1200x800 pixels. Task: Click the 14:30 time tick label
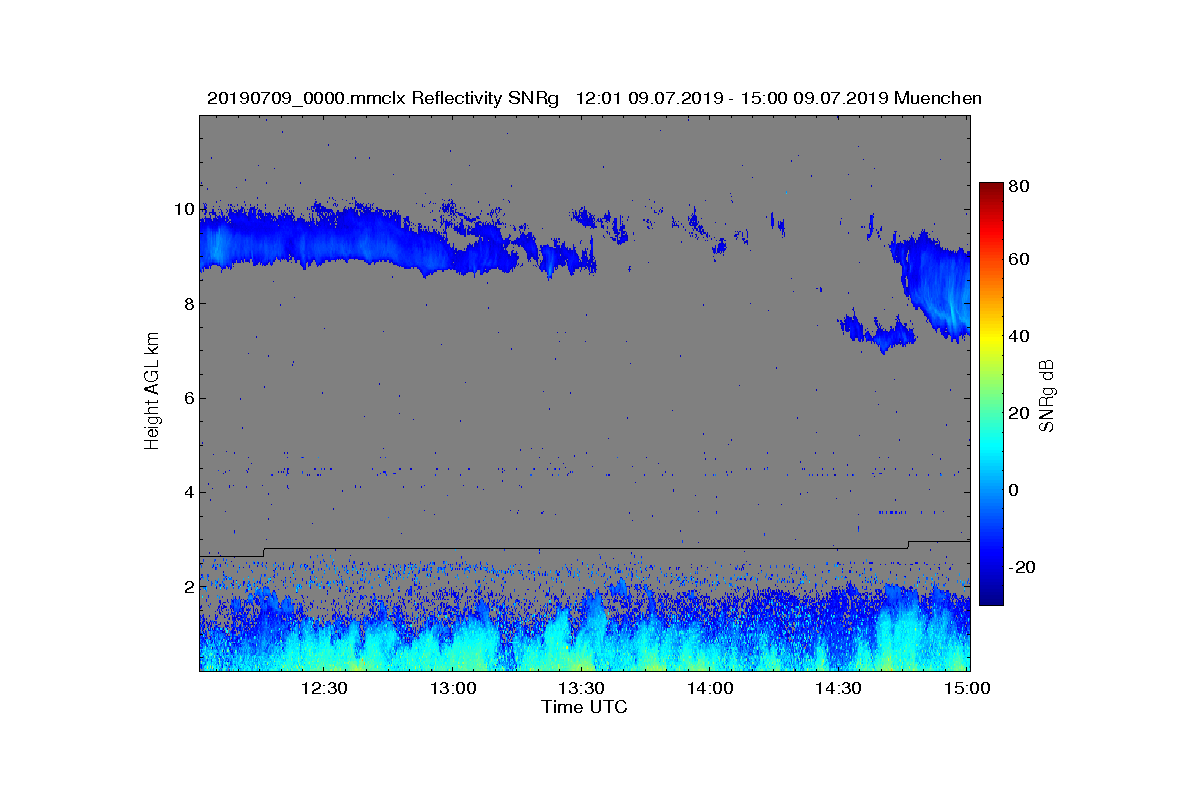click(838, 688)
